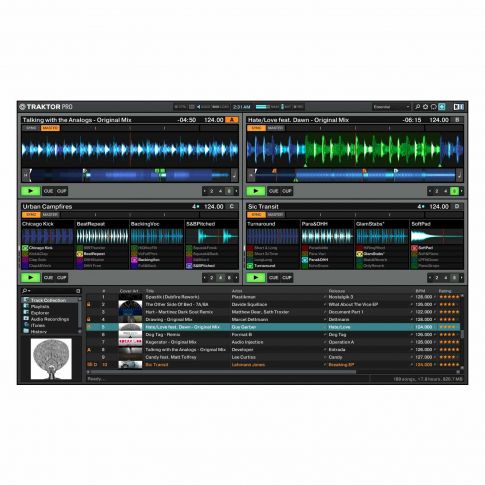Image resolution: width=485 pixels, height=485 pixels.
Task: Select Explorer in the browser tree
Action: coord(40,313)
